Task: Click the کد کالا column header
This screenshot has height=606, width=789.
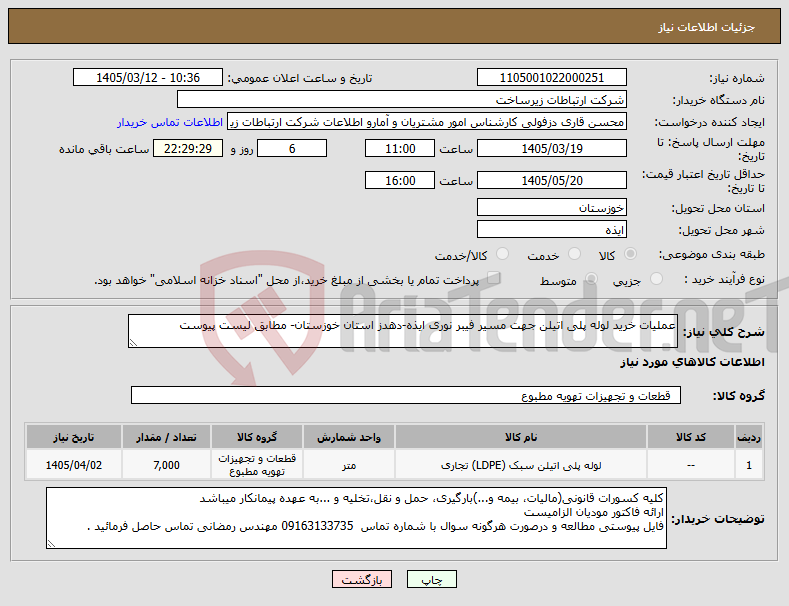Action: (x=691, y=437)
